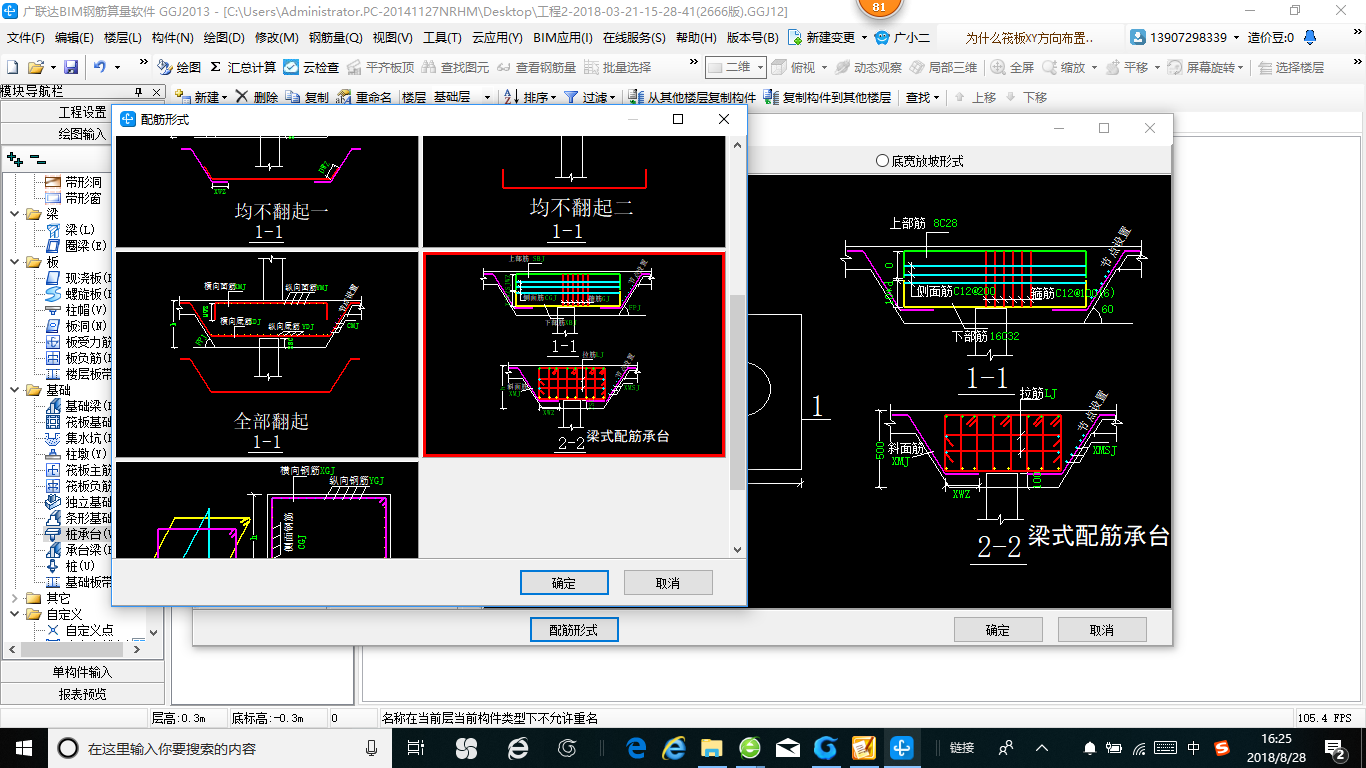Open the 在线服务(S) menu

pyautogui.click(x=634, y=37)
